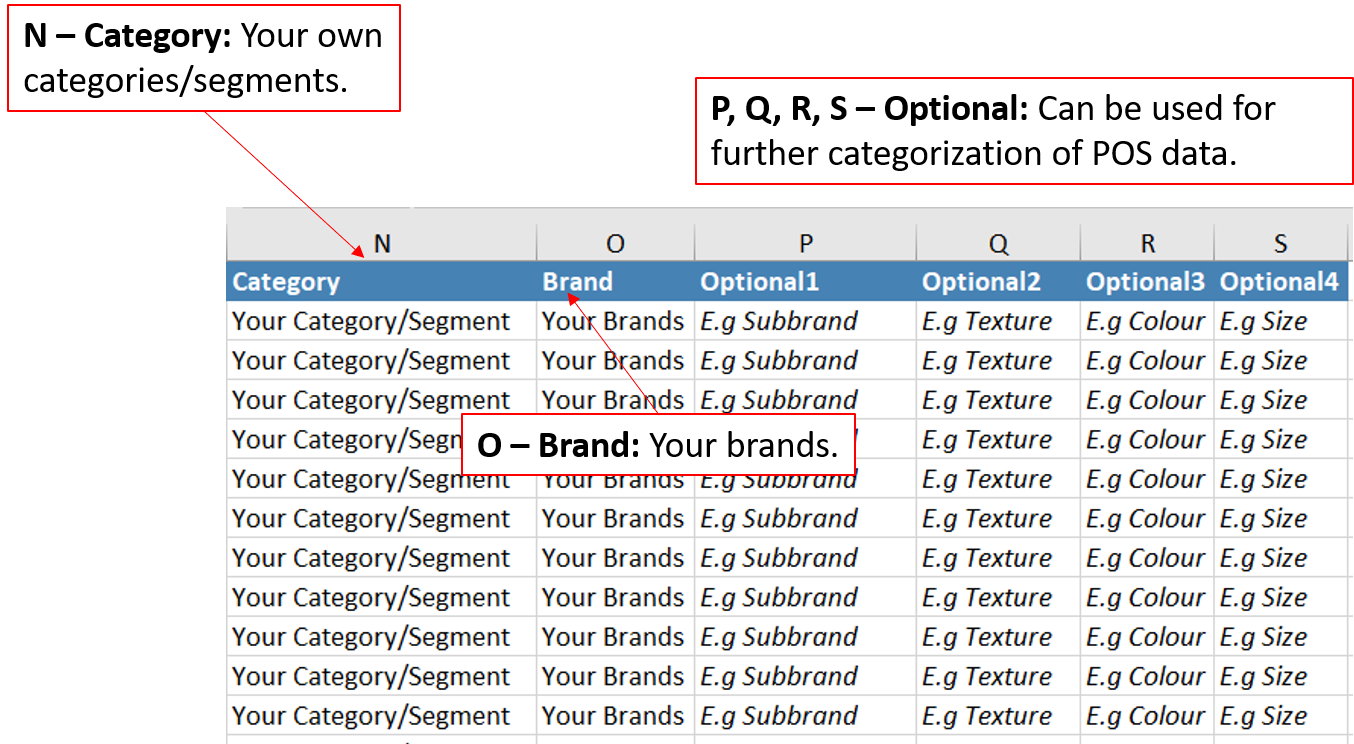Select the Optional2 header cell
This screenshot has height=744, width=1354.
point(998,282)
